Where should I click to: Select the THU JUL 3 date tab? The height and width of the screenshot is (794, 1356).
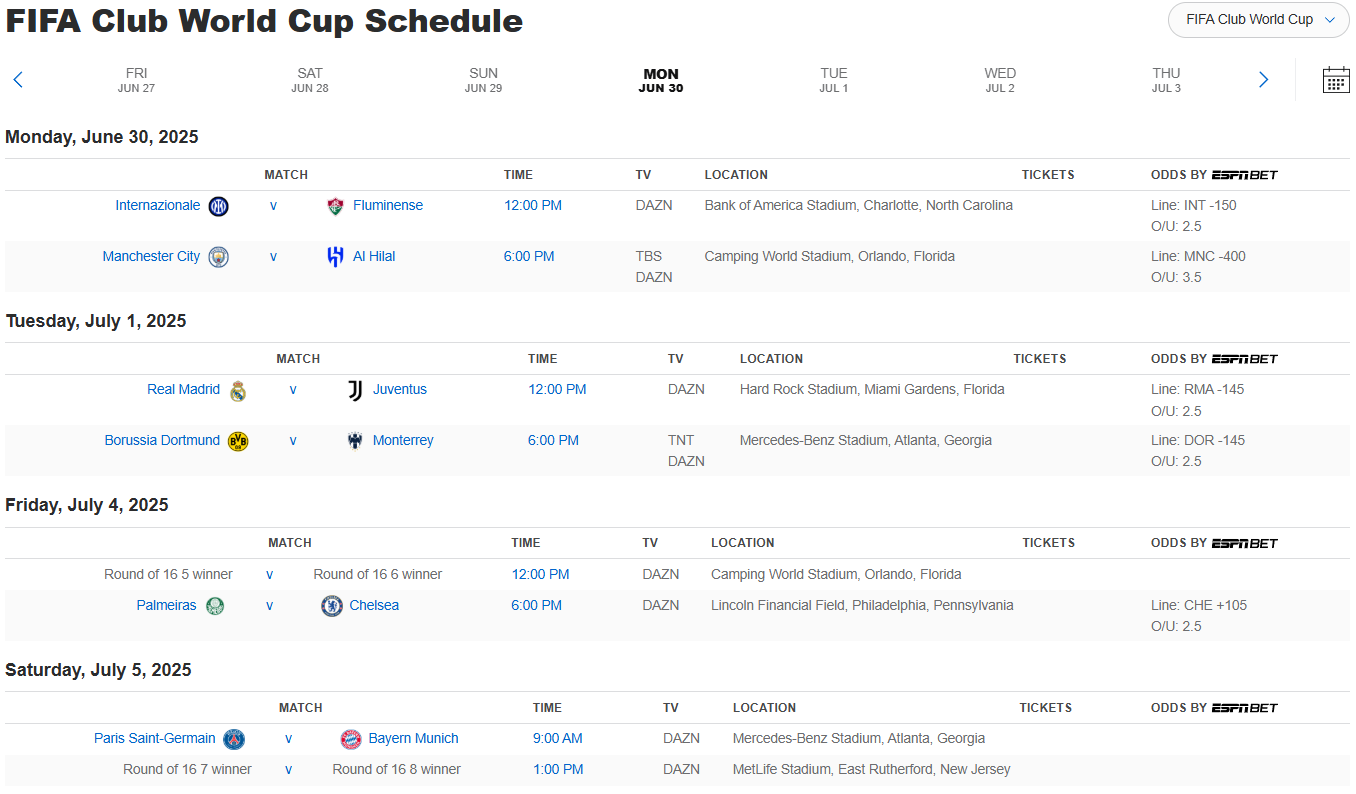click(1166, 80)
